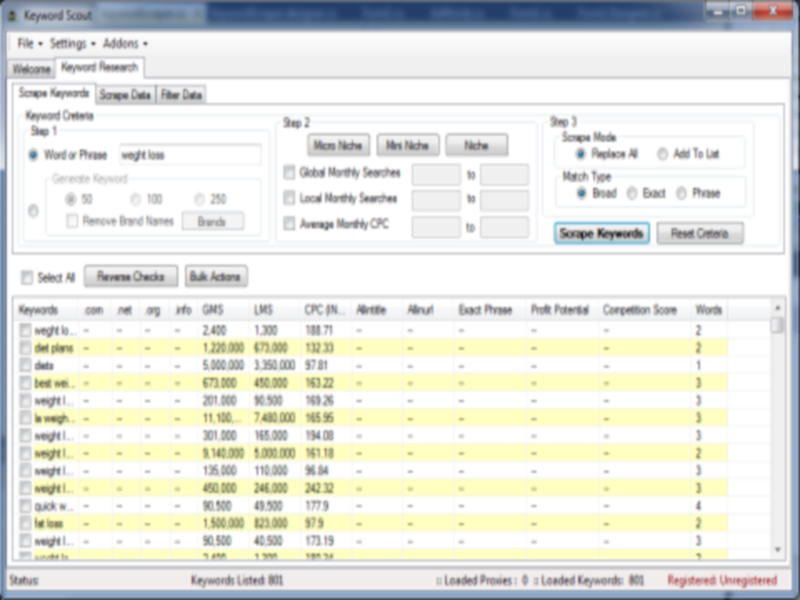This screenshot has width=800, height=600.
Task: Click the results scrollbar up arrow
Action: 777,307
